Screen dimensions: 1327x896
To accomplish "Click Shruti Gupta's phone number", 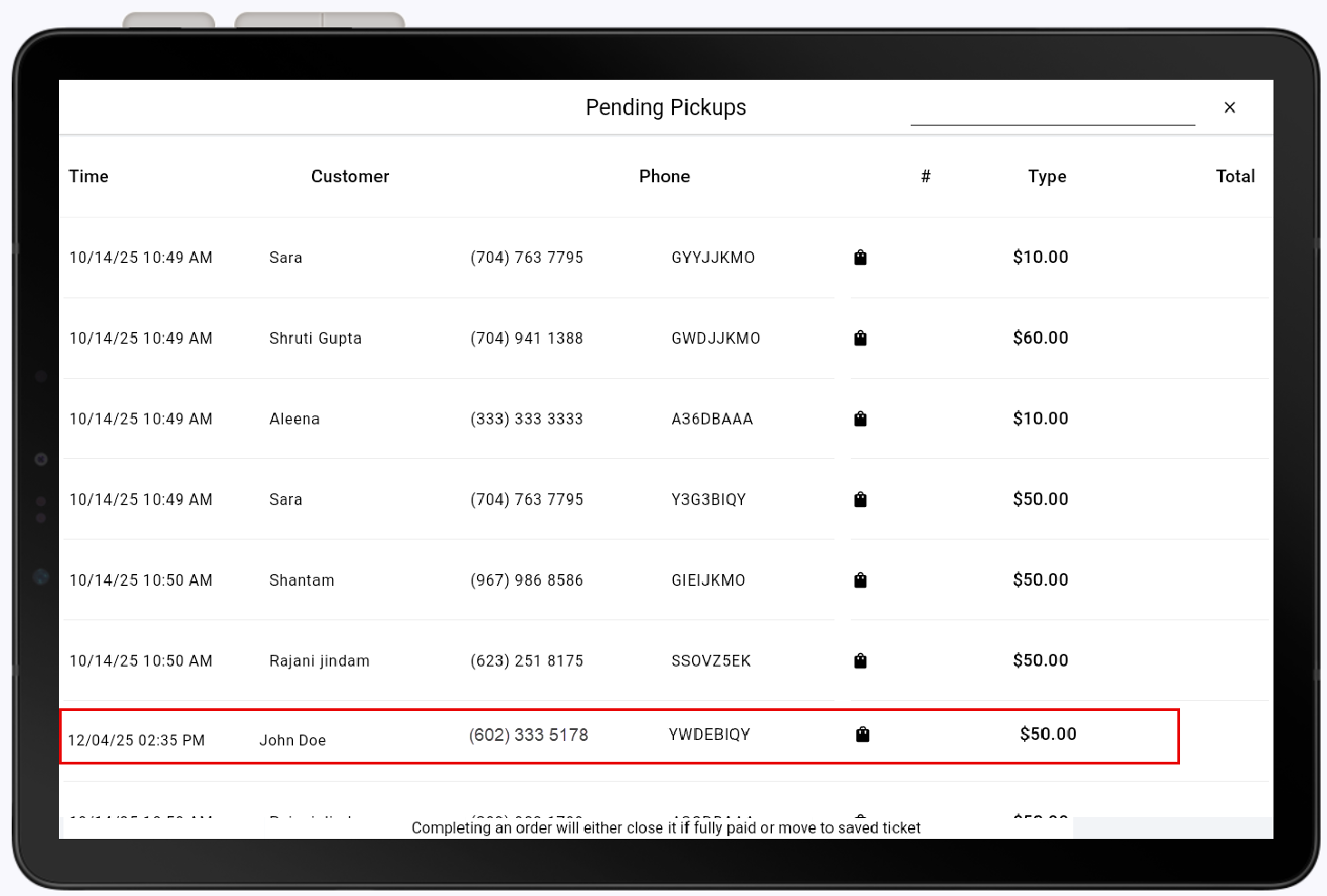I will pos(526,338).
